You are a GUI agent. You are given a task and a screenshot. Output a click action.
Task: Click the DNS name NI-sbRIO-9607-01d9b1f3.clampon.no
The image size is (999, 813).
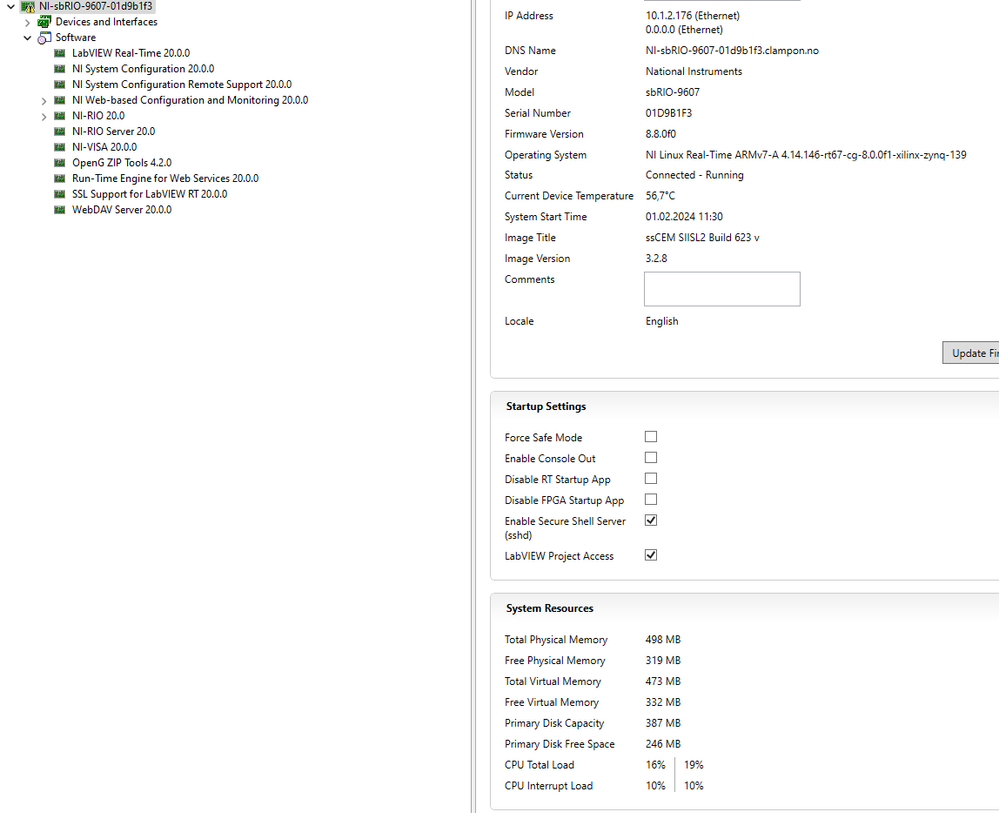(x=732, y=50)
